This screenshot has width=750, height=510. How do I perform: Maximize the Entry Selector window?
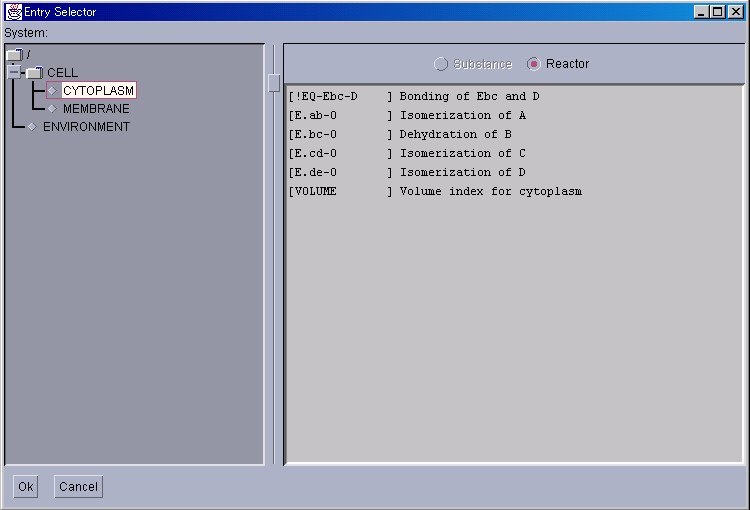click(x=718, y=12)
